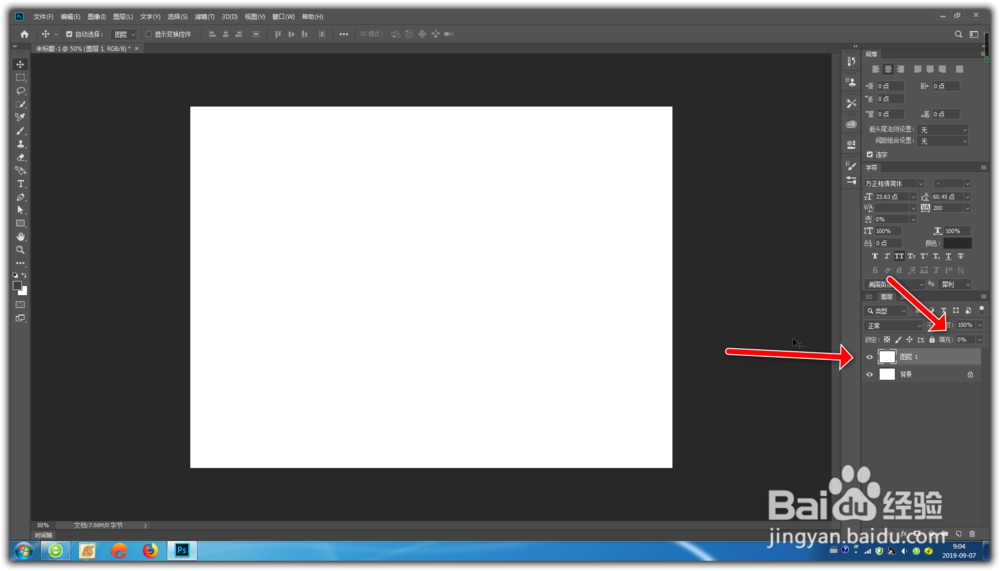The image size is (1000, 571).
Task: Open Firefox from the Windows taskbar
Action: pyautogui.click(x=150, y=550)
